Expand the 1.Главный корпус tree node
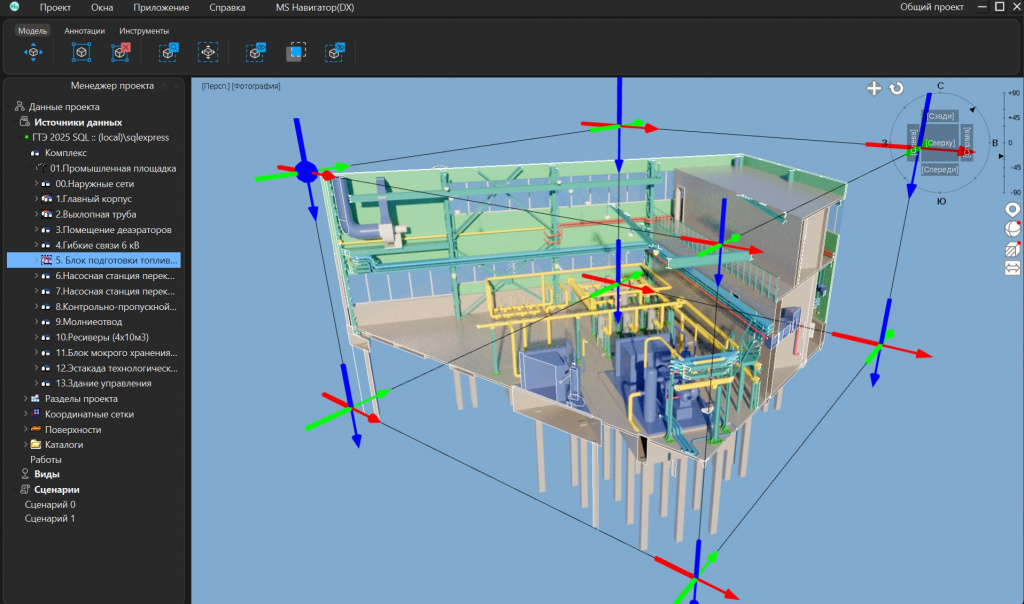The height and width of the screenshot is (604, 1024). coord(36,199)
